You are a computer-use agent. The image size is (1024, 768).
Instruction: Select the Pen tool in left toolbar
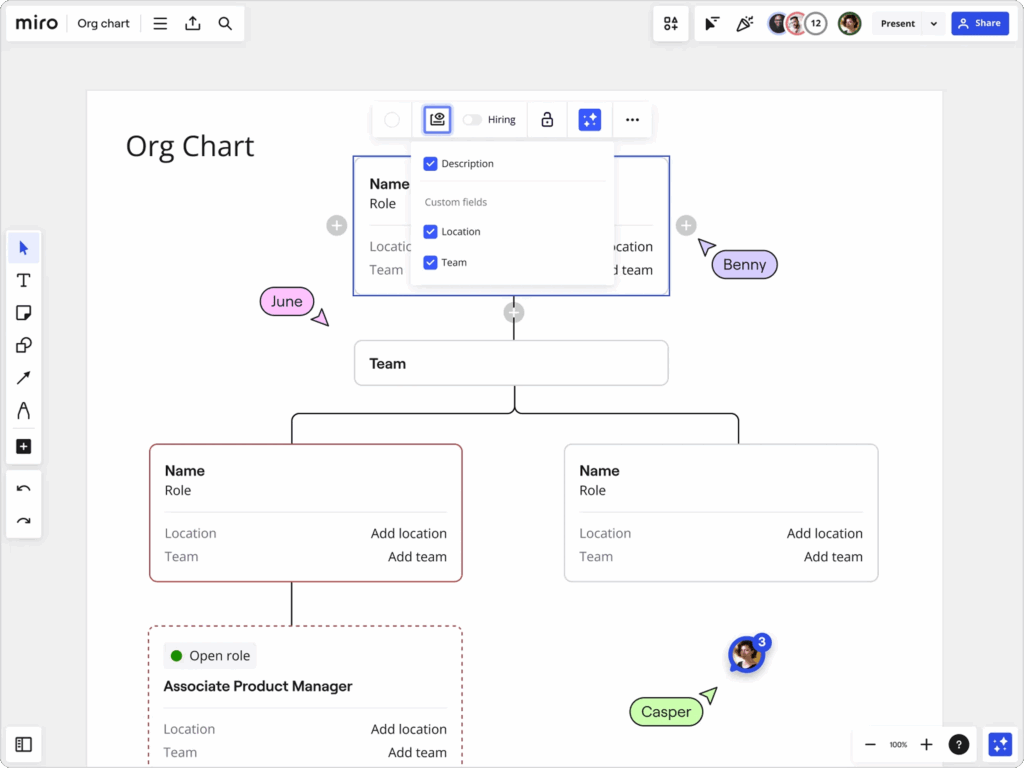(24, 410)
